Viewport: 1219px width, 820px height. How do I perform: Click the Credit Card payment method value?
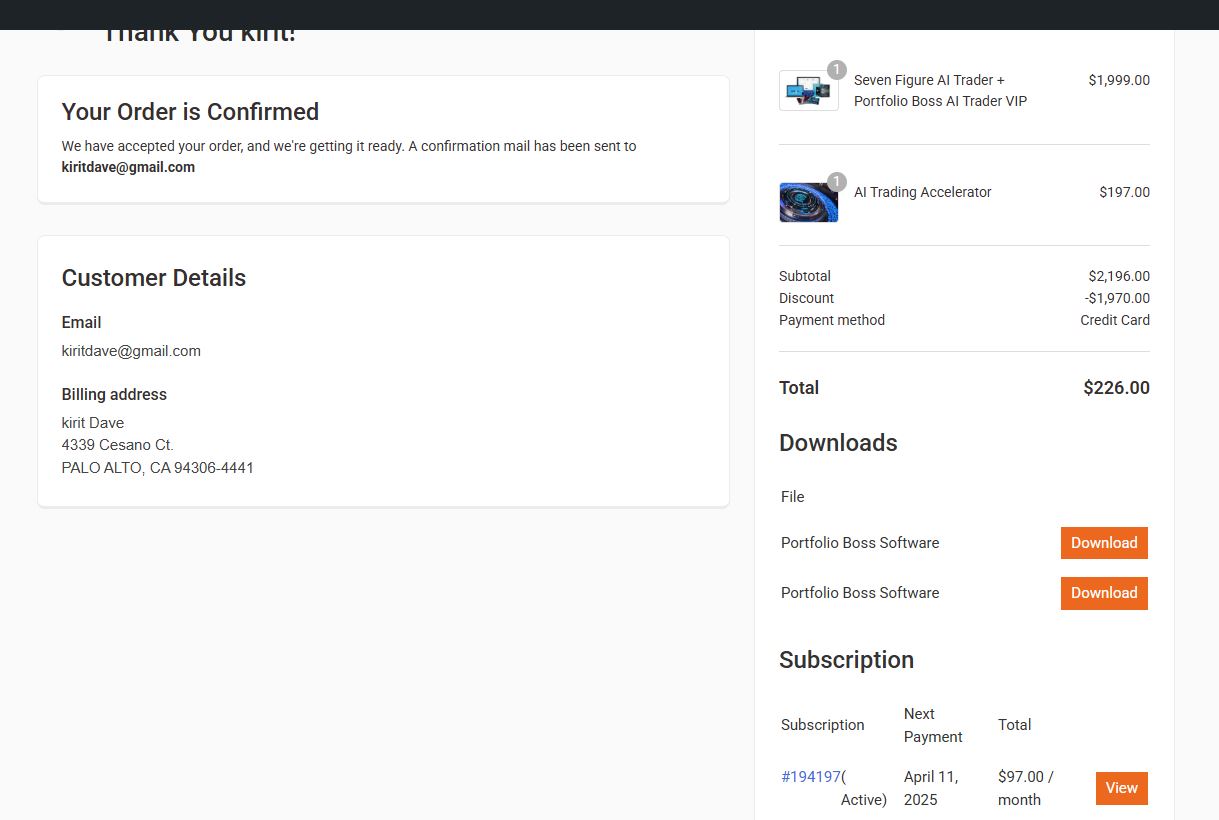(1114, 320)
